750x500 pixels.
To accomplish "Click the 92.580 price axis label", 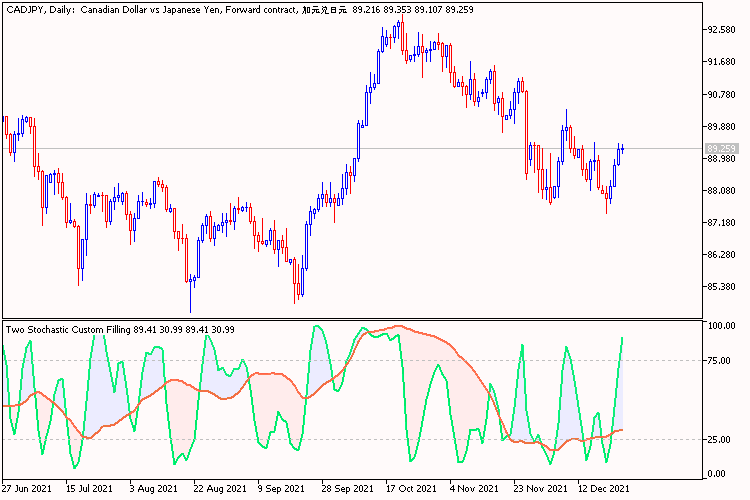I will coord(721,30).
